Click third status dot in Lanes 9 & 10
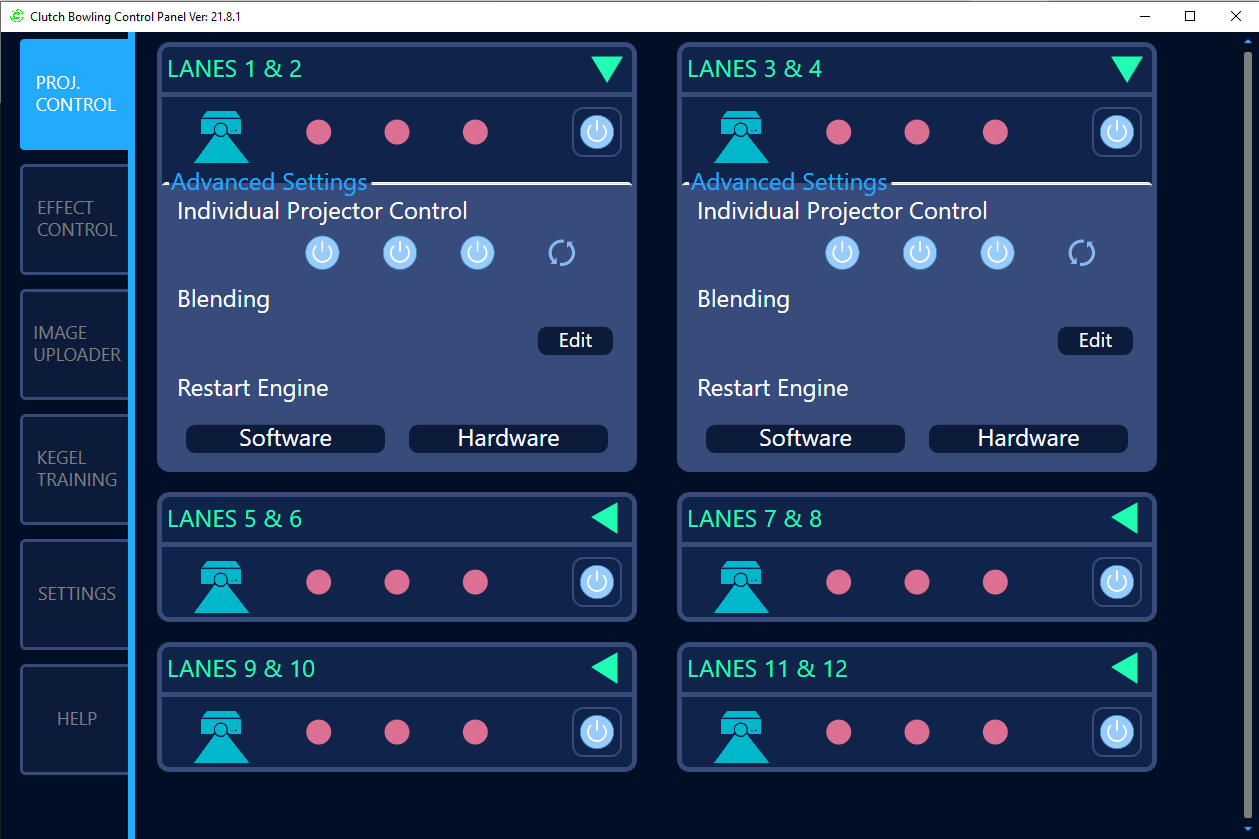This screenshot has height=839, width=1259. [x=475, y=732]
